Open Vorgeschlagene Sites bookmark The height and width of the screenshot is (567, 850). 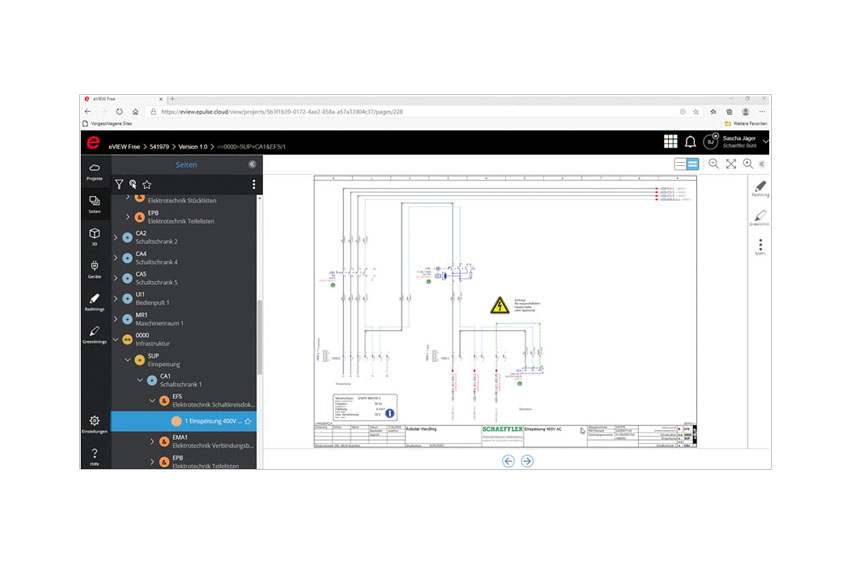tap(107, 124)
